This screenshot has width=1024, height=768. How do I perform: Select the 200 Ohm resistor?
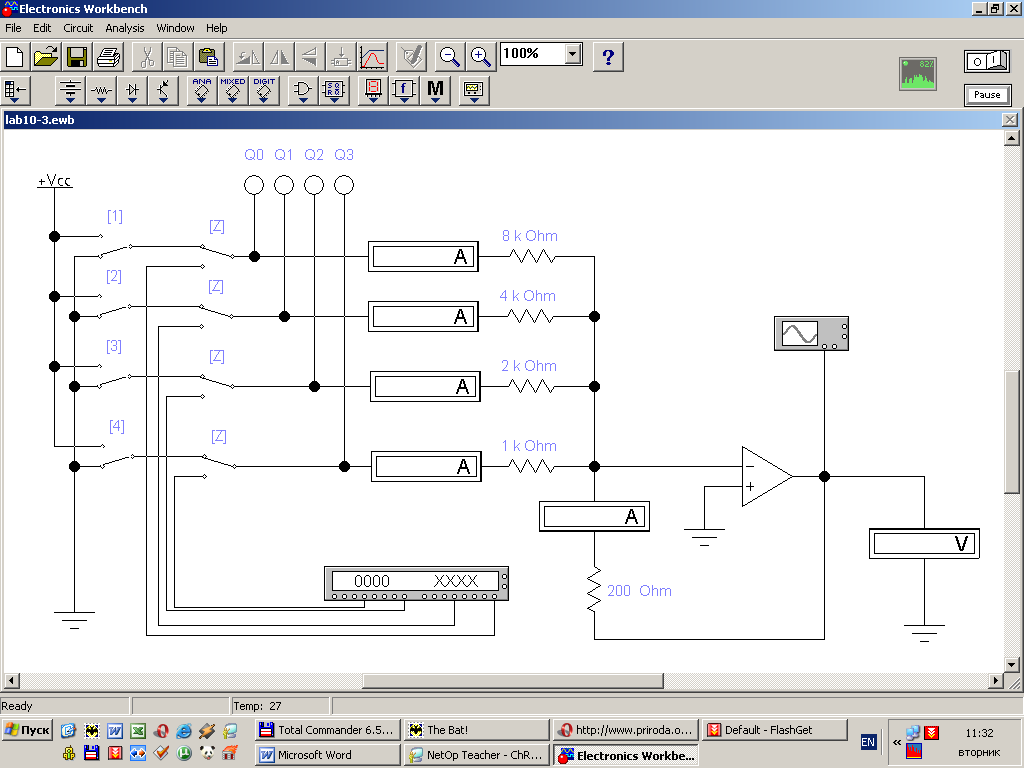(594, 590)
